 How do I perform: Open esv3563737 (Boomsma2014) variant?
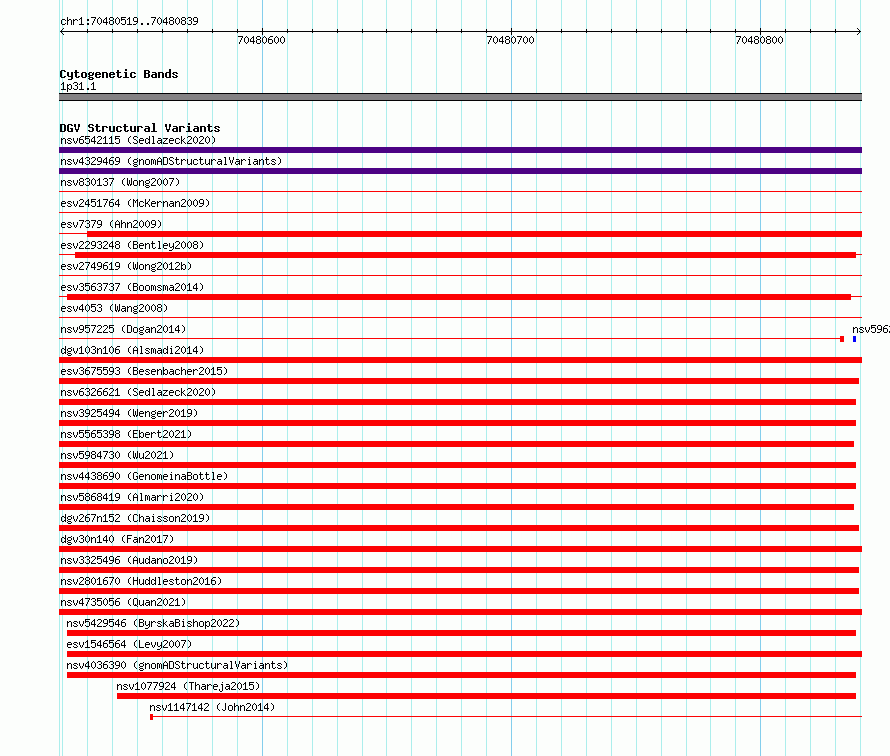point(132,287)
